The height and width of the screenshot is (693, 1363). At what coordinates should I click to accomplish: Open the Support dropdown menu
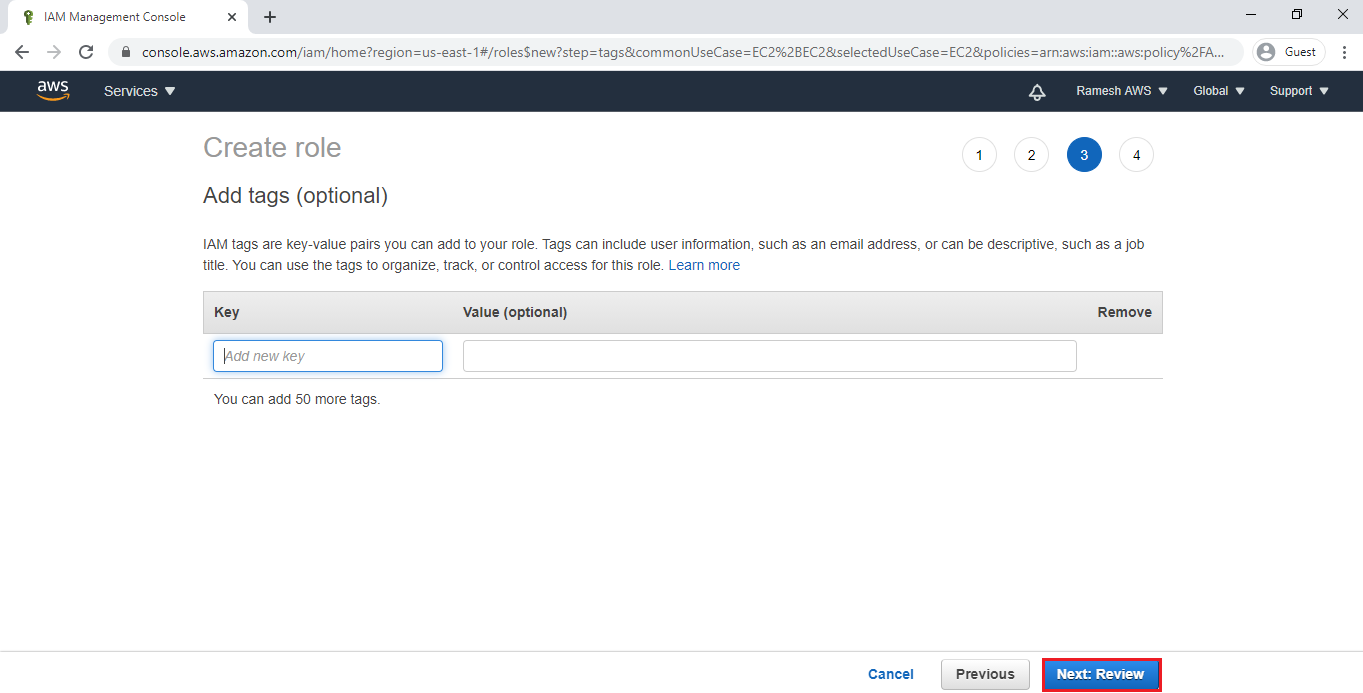(1300, 91)
